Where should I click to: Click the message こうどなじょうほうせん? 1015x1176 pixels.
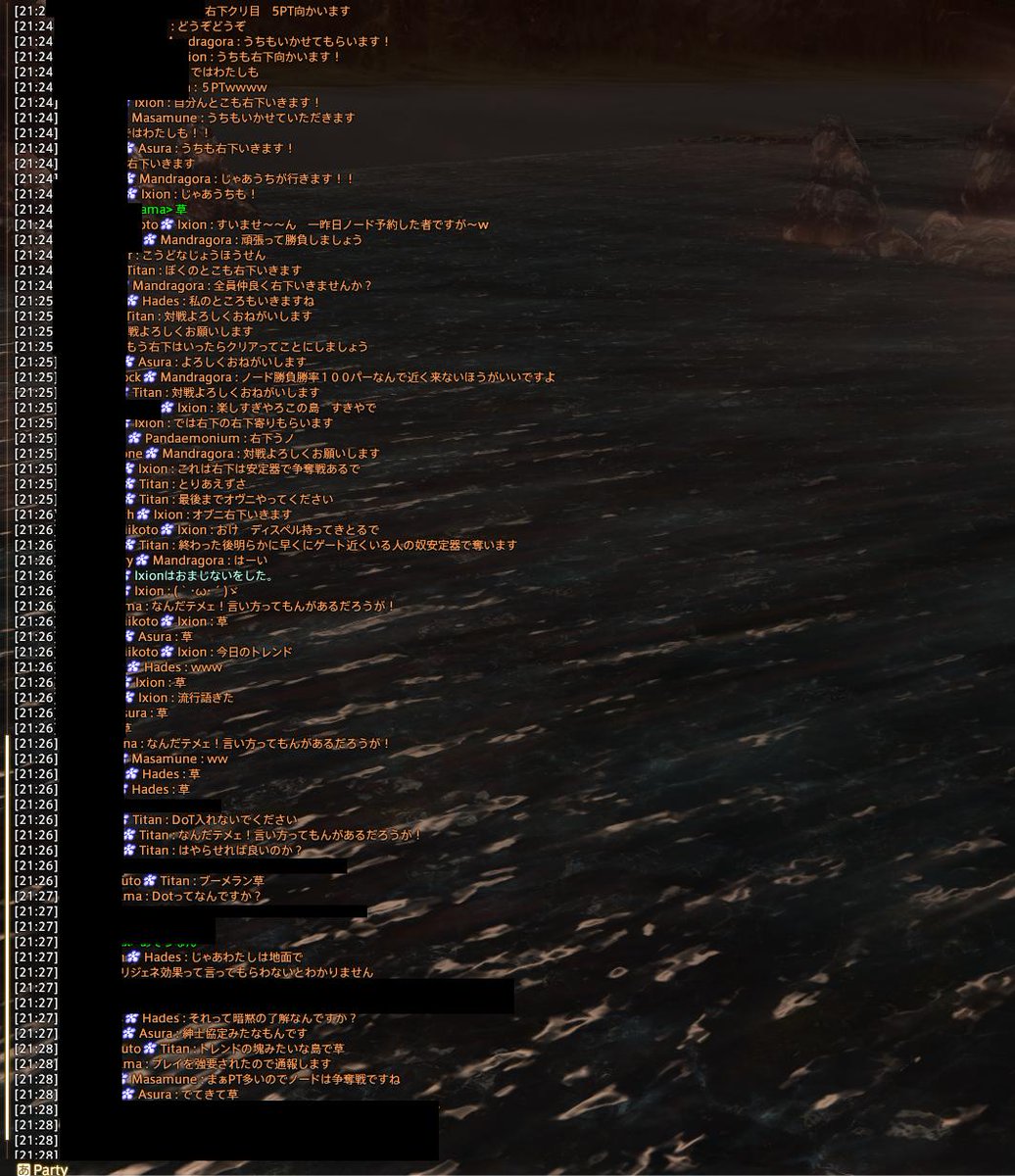coord(197,255)
